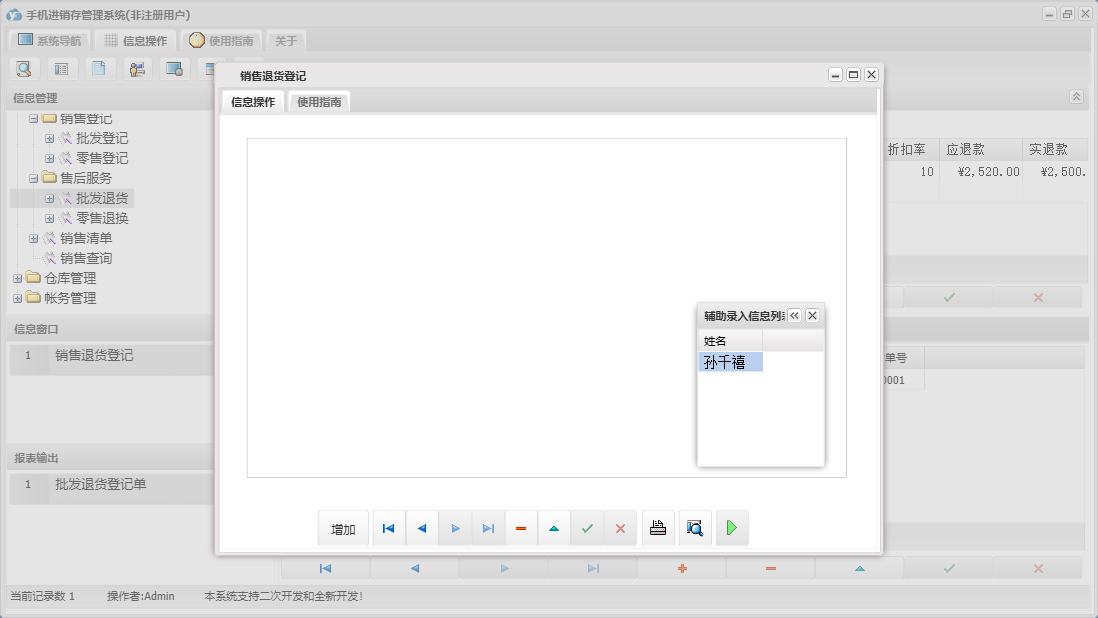Collapse the 销售登记 tree folder
This screenshot has height=618, width=1098.
point(33,119)
